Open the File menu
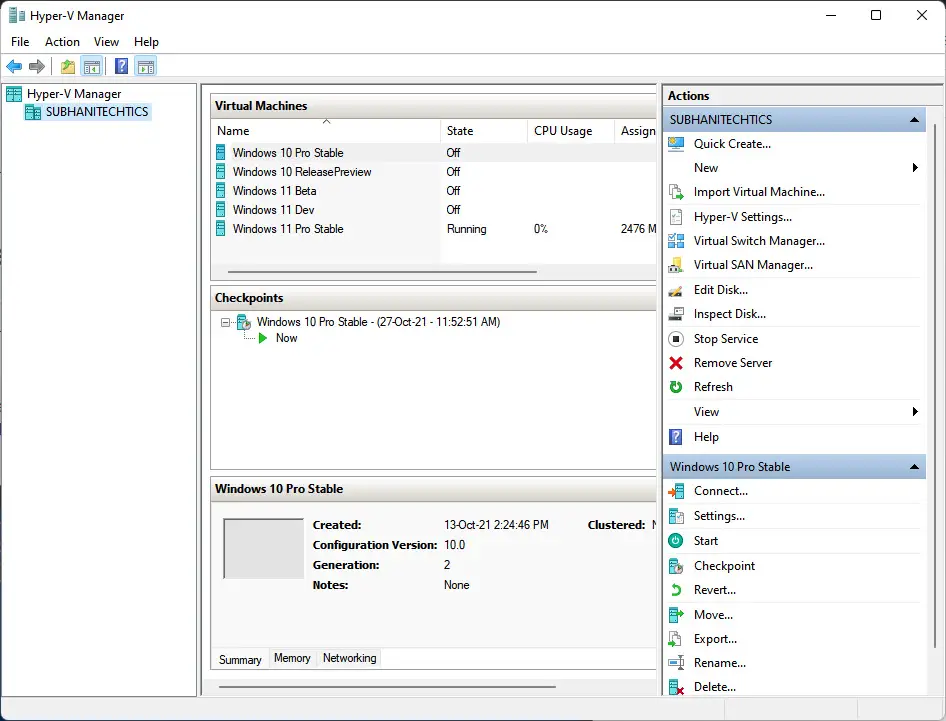The height and width of the screenshot is (721, 946). coord(20,42)
